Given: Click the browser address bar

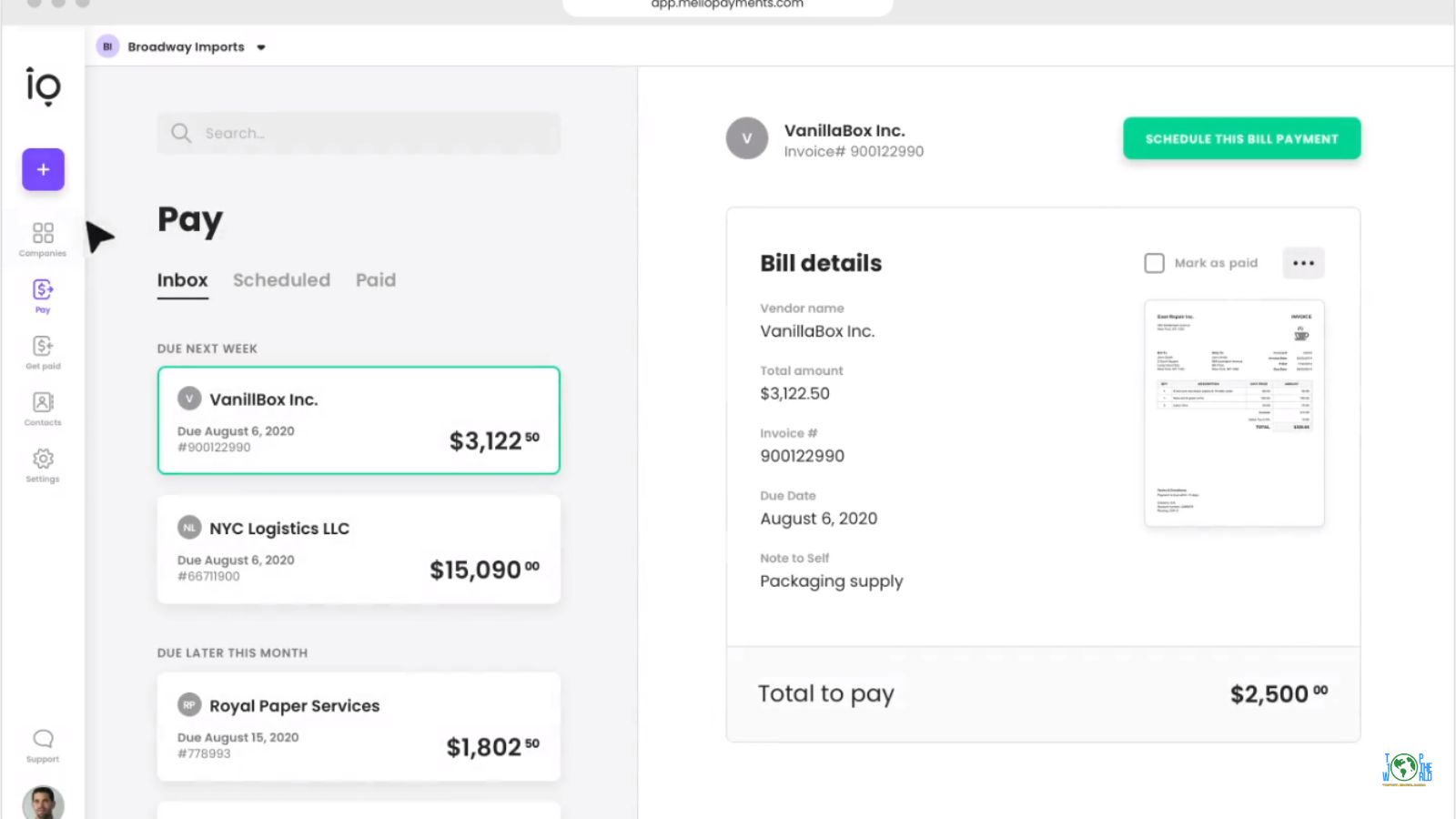Looking at the screenshot, I should point(727,6).
